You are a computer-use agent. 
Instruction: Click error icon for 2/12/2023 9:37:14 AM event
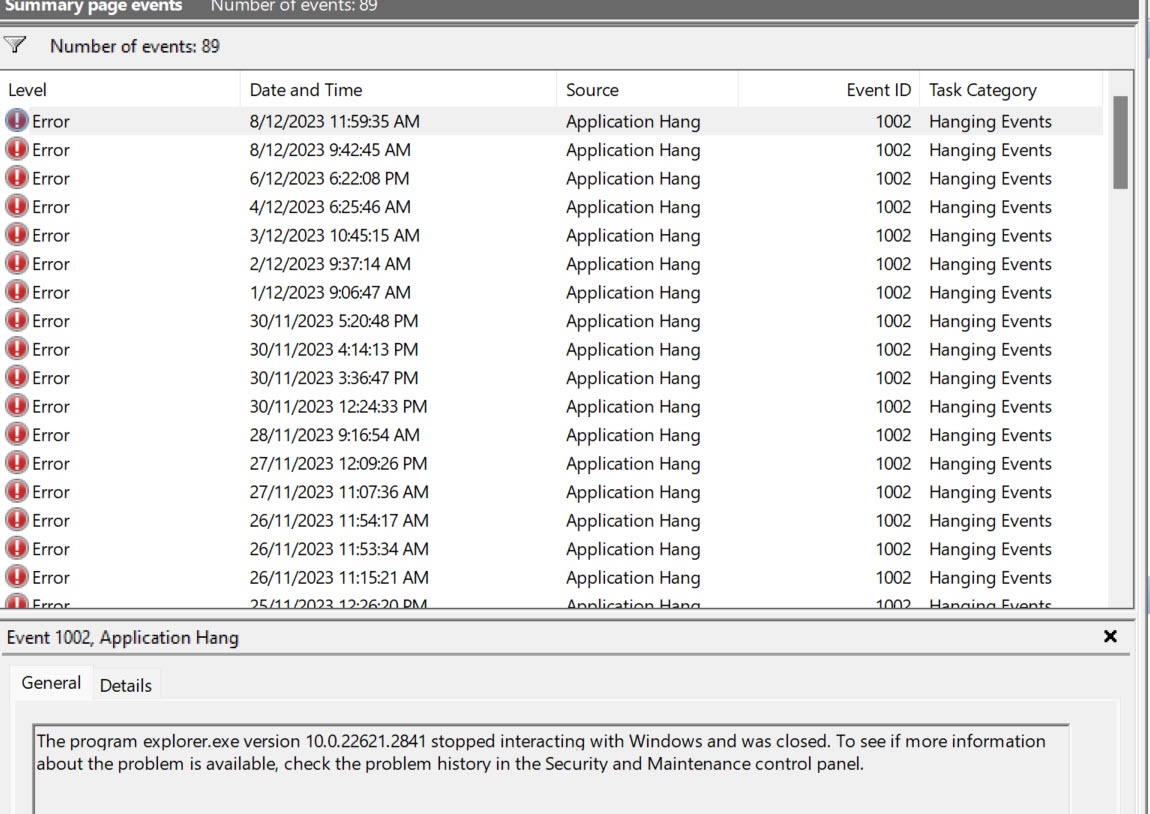click(16, 263)
